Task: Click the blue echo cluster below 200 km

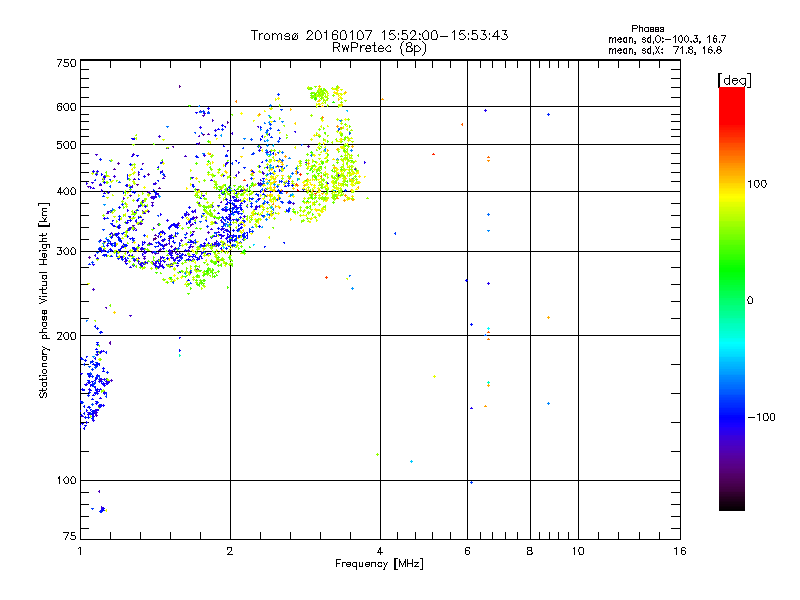Action: (x=94, y=385)
